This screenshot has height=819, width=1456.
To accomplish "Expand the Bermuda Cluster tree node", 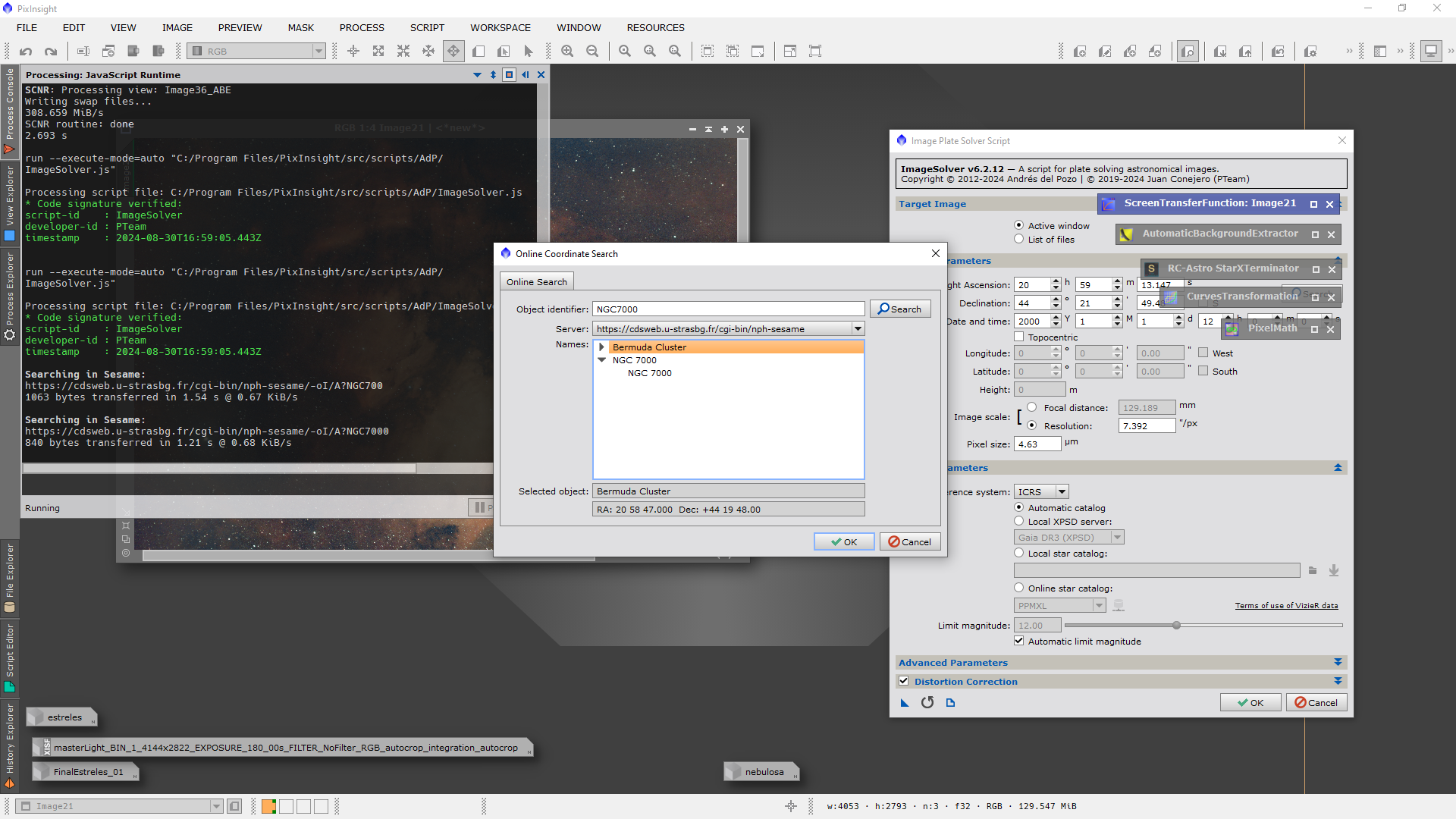I will coord(602,347).
